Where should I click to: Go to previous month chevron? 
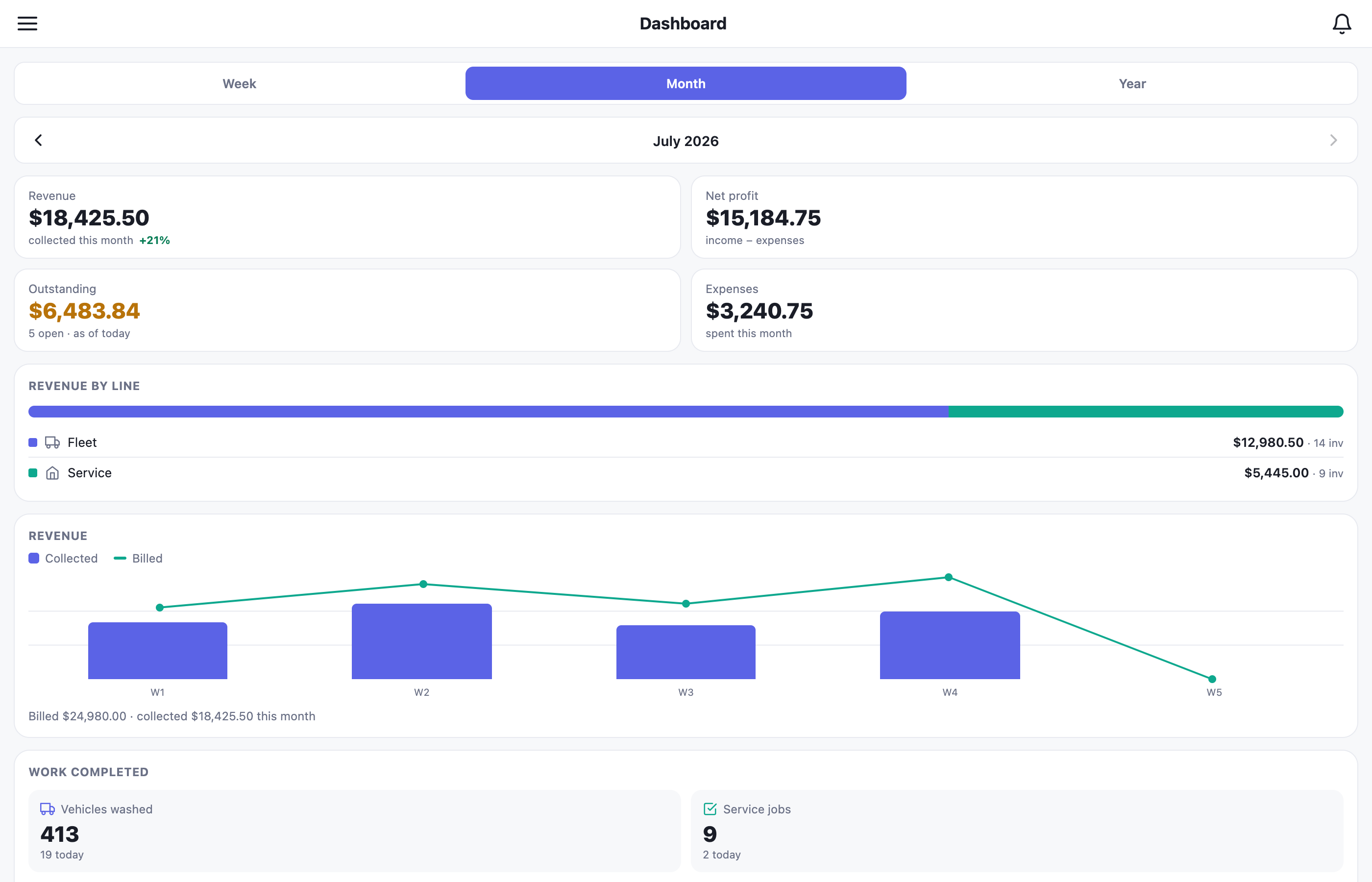point(38,140)
